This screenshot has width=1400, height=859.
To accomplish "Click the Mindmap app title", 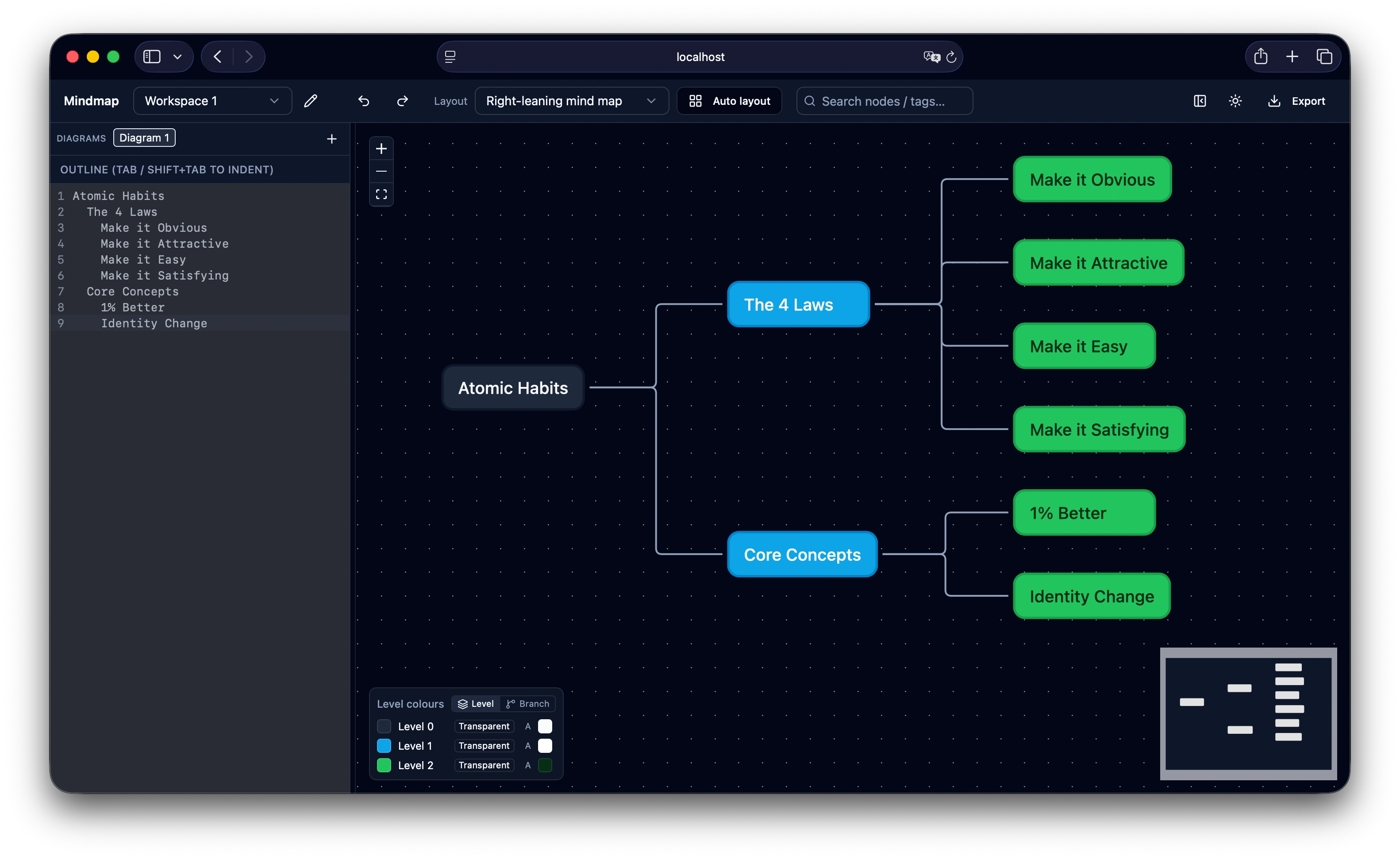I will coord(91,101).
